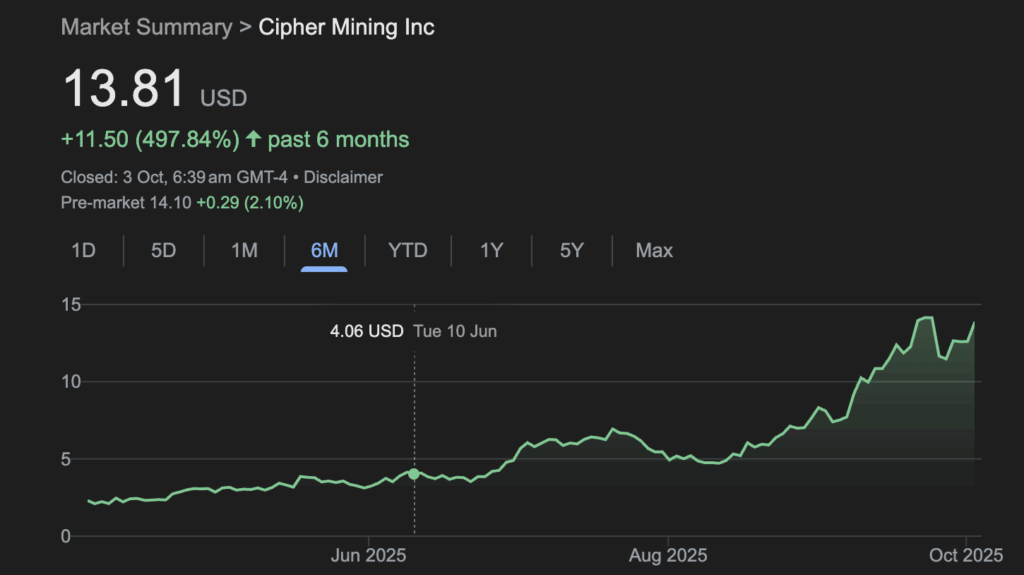Switch to the 1Y time range
This screenshot has height=575, width=1024.
491,250
